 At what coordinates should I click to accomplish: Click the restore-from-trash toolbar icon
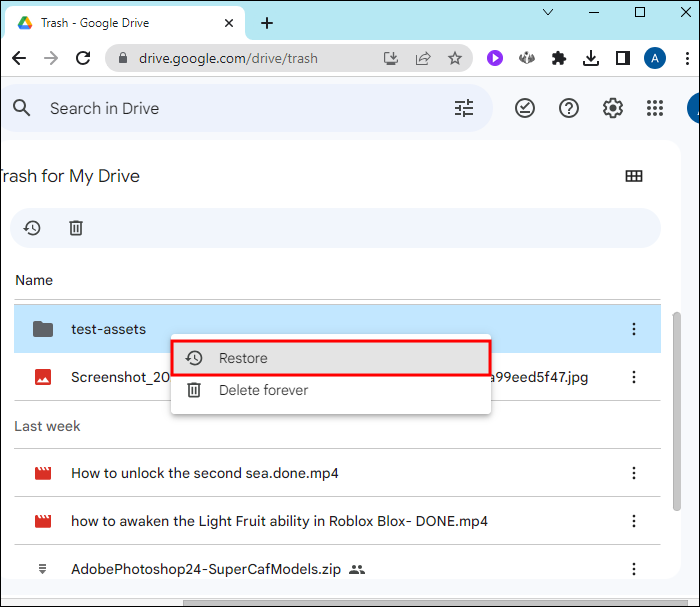pyautogui.click(x=32, y=228)
